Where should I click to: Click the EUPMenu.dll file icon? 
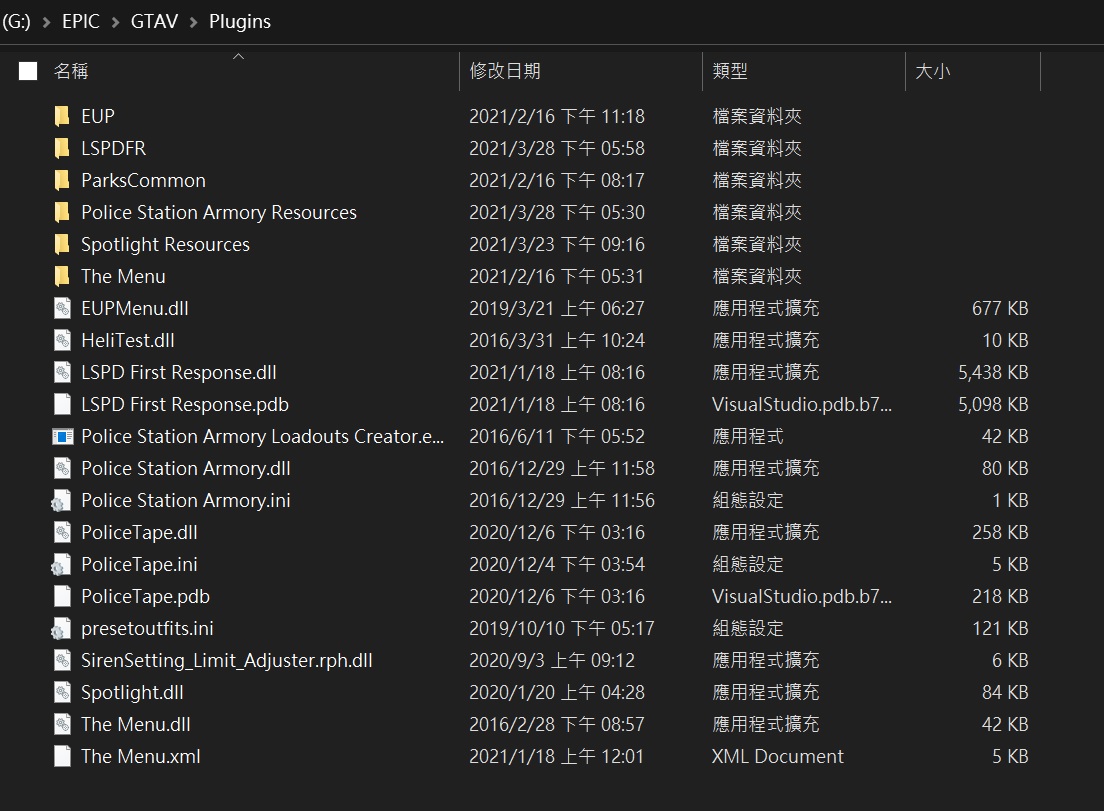point(62,308)
